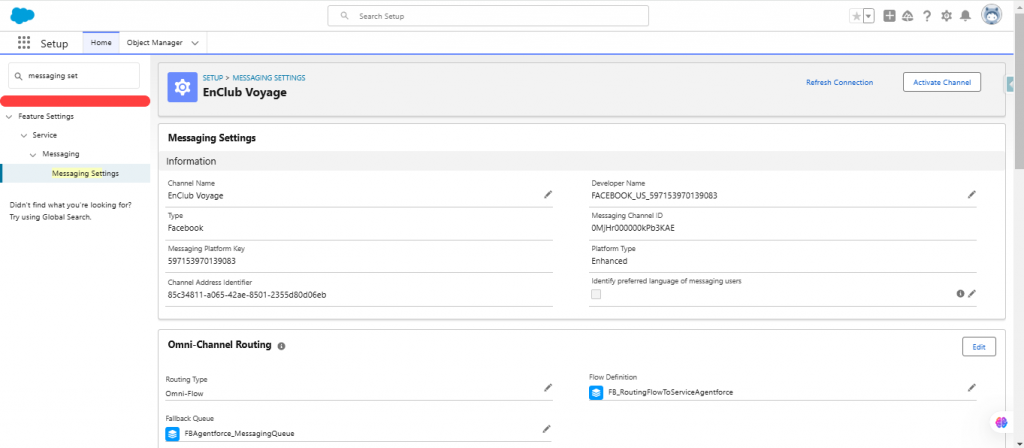Click info icon for preferred language
The image size is (1024, 448).
(x=961, y=294)
